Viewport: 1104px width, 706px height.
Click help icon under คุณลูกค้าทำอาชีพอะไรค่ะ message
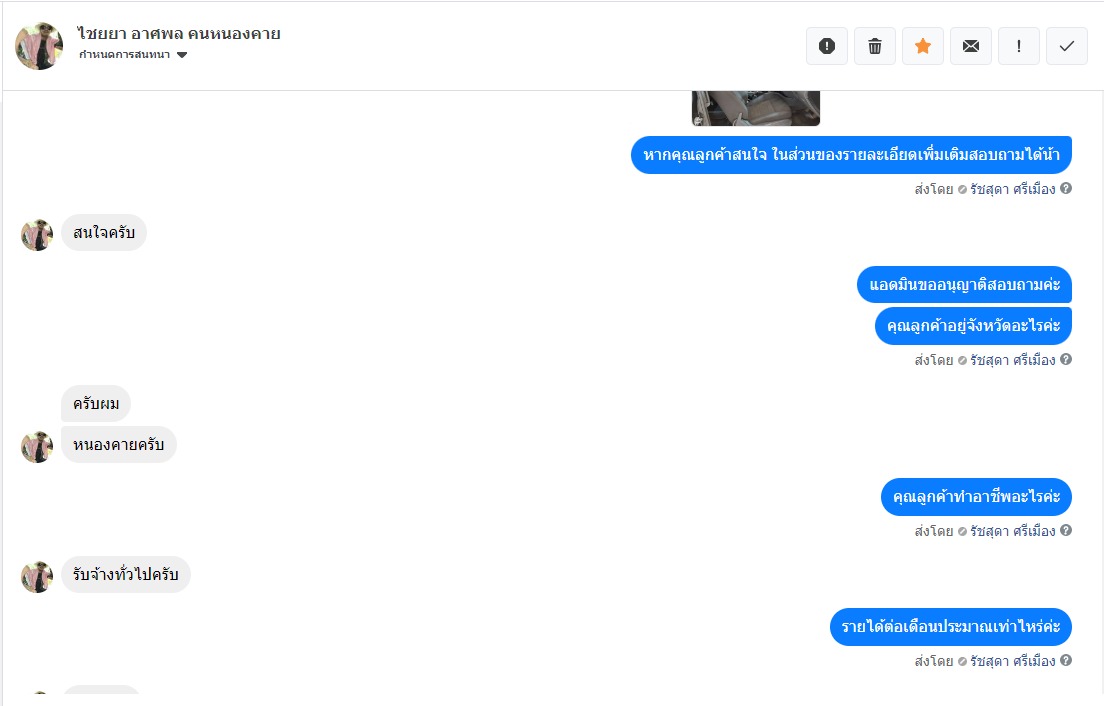pyautogui.click(x=1066, y=531)
